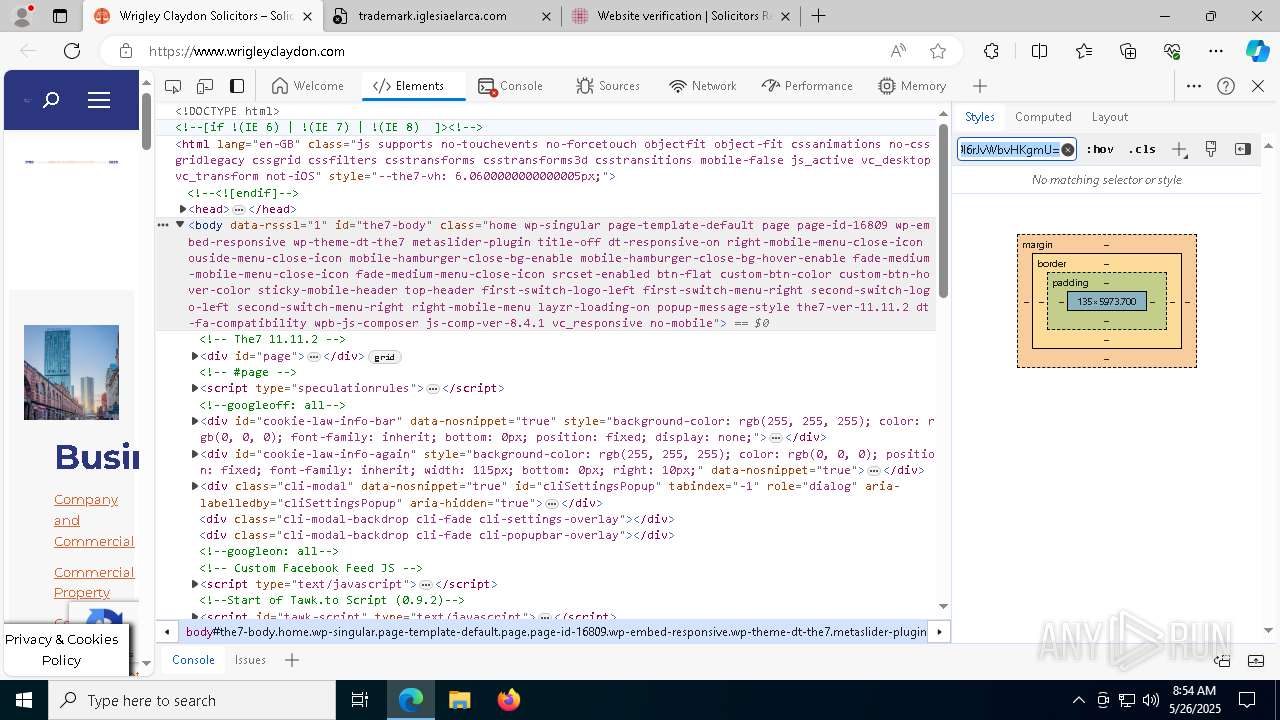Expand the div id="page" node
The width and height of the screenshot is (1280, 720).
[x=195, y=356]
